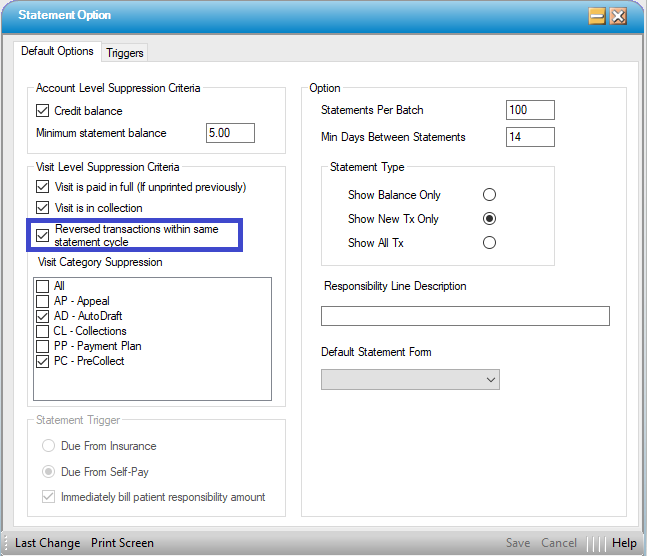
Task: Toggle Reversed transactions within same statement cycle
Action: [x=43, y=236]
